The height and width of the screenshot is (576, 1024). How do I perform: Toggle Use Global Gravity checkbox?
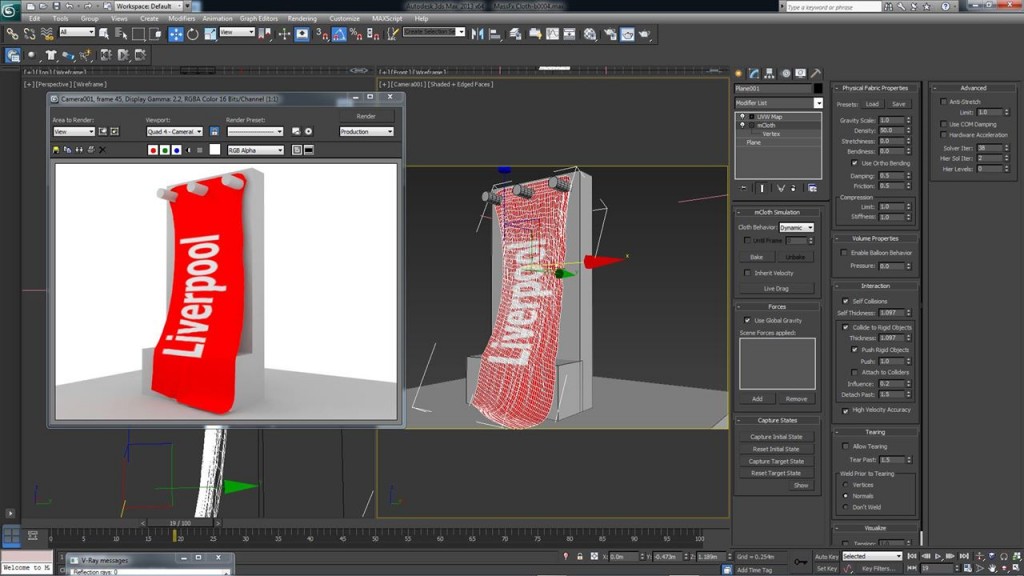[x=748, y=321]
